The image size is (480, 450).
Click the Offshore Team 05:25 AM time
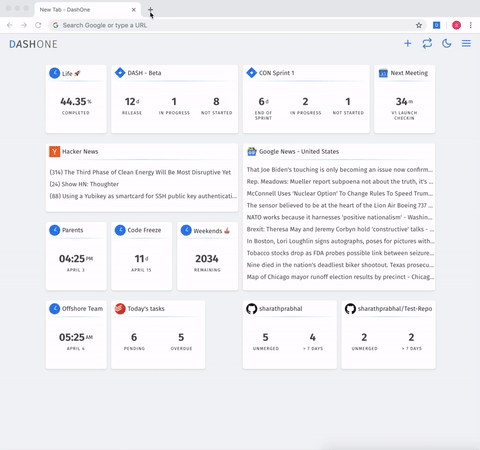point(76,337)
